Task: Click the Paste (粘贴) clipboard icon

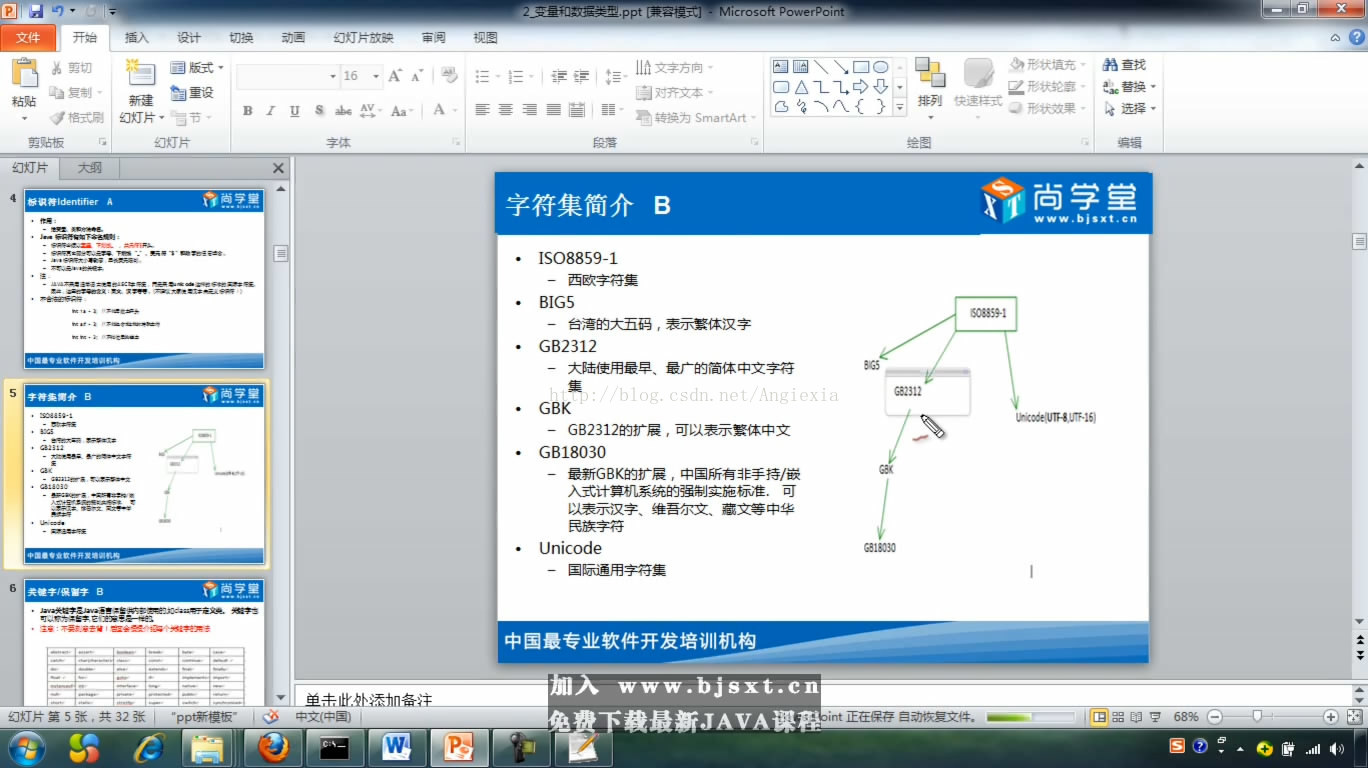Action: (x=24, y=74)
